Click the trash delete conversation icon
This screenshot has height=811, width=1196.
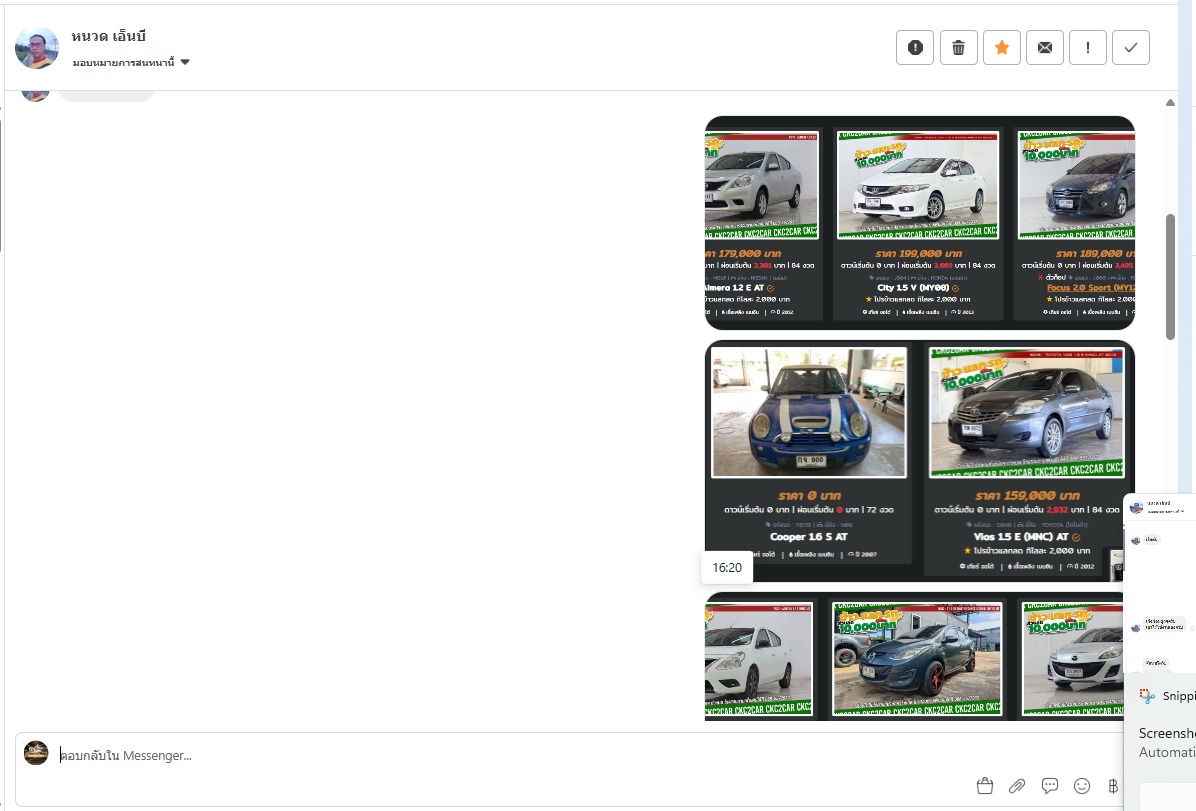coord(958,47)
